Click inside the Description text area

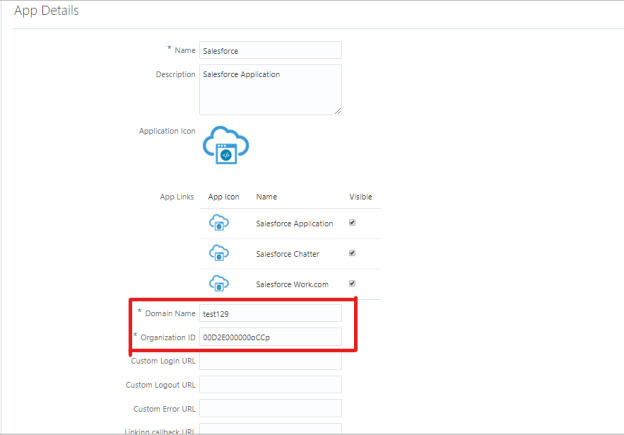click(270, 89)
